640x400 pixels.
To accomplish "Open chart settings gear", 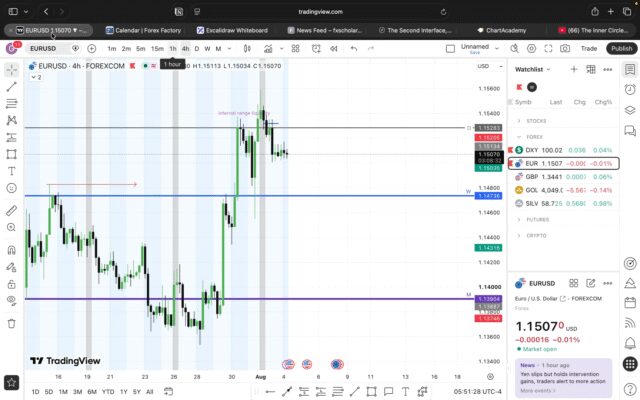I will pyautogui.click(x=531, y=49).
